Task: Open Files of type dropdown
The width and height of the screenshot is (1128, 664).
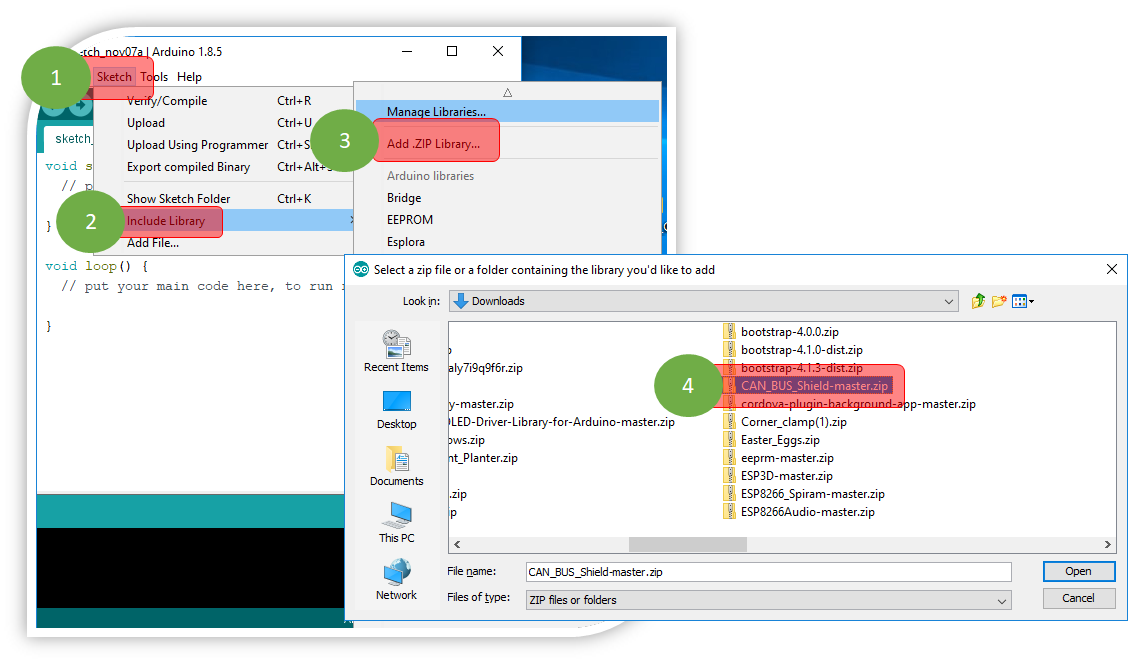Action: pyautogui.click(x=768, y=600)
